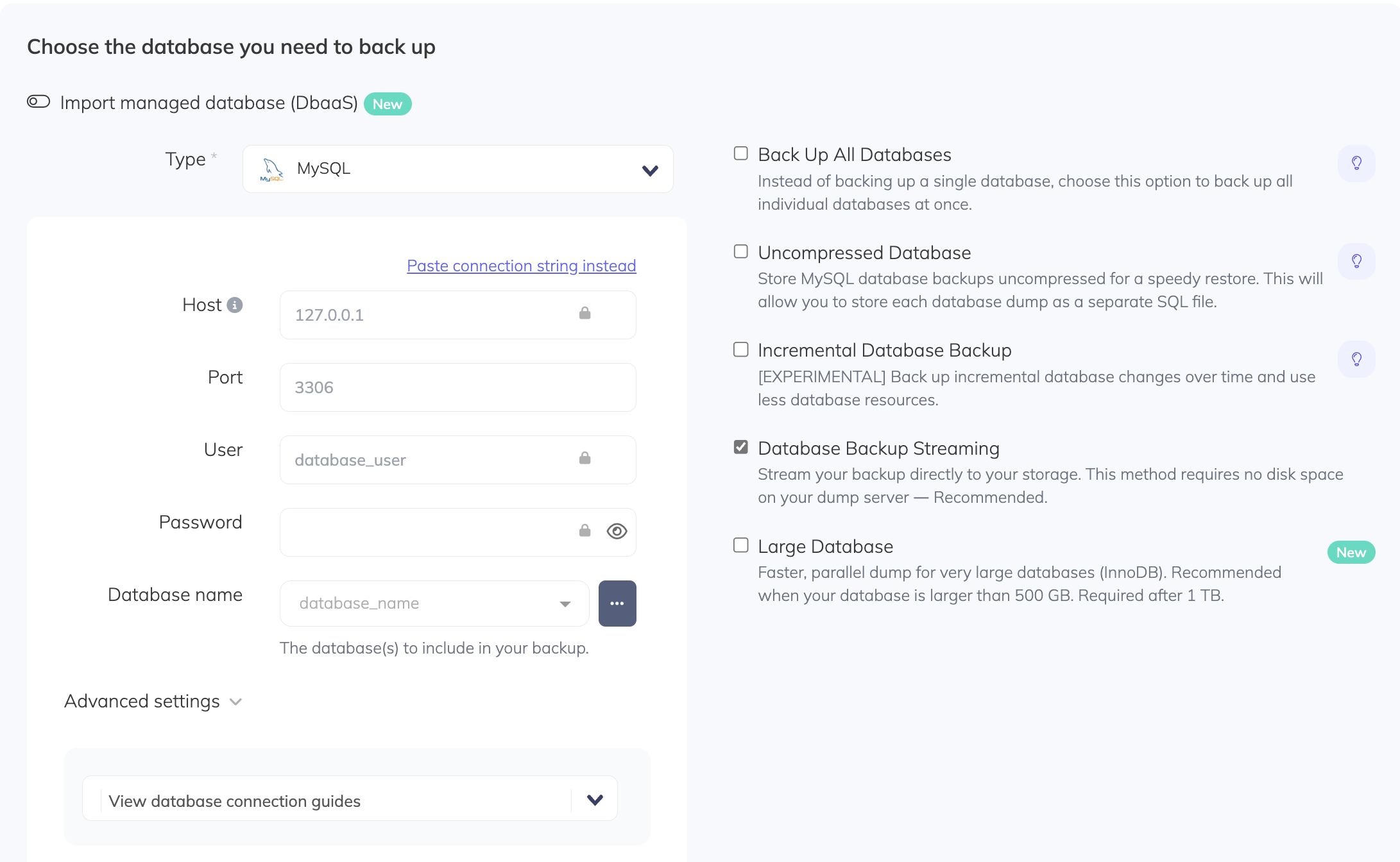Click the lock icon in the Host field
This screenshot has height=862, width=1400.
coord(585,314)
